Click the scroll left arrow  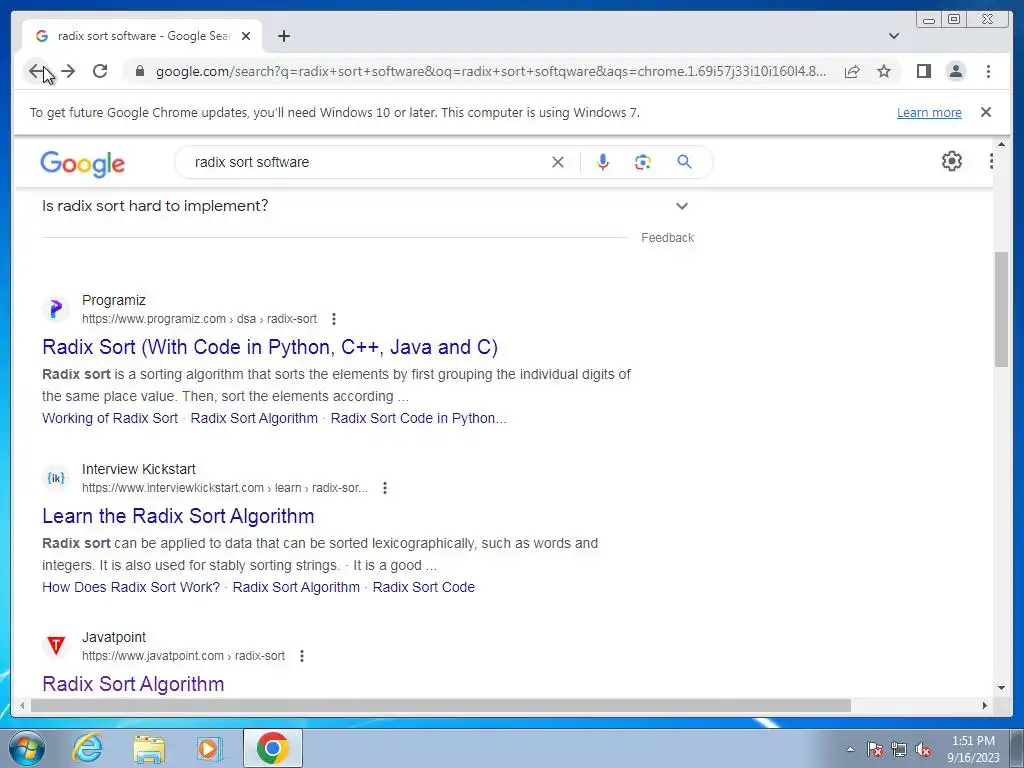(x=22, y=705)
